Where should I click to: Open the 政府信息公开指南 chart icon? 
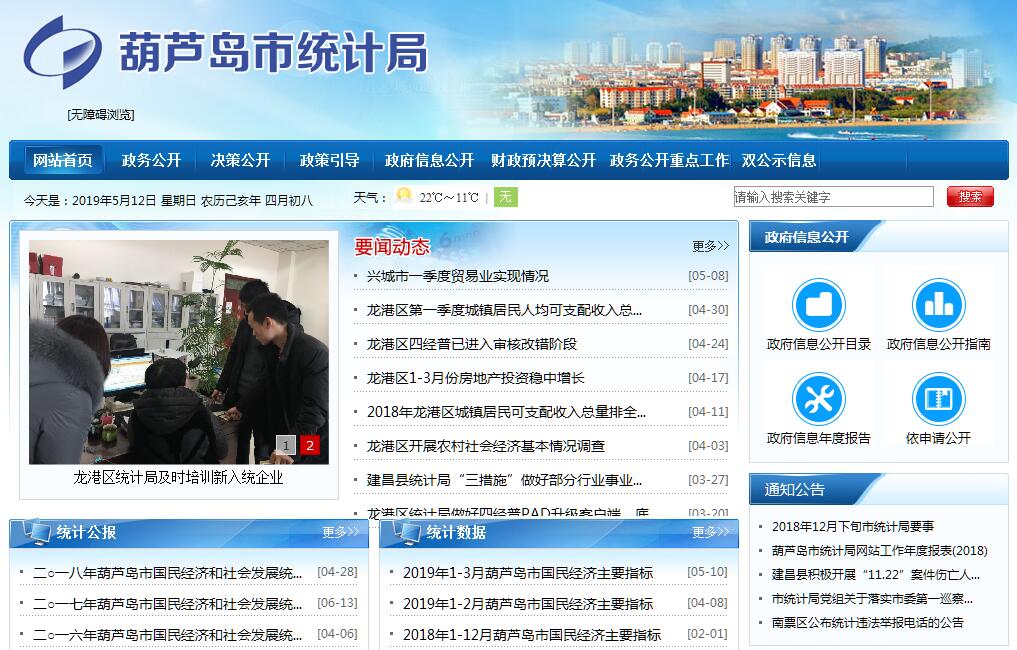point(938,305)
